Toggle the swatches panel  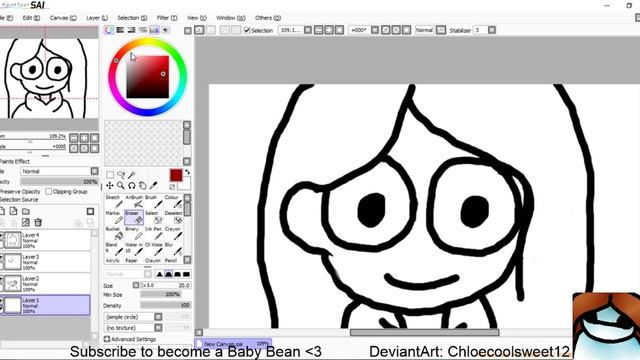[x=154, y=30]
